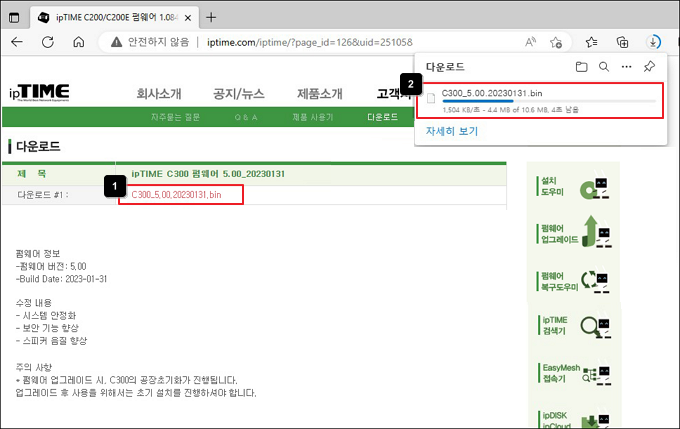
Task: Click the download progress bar
Action: 549,101
